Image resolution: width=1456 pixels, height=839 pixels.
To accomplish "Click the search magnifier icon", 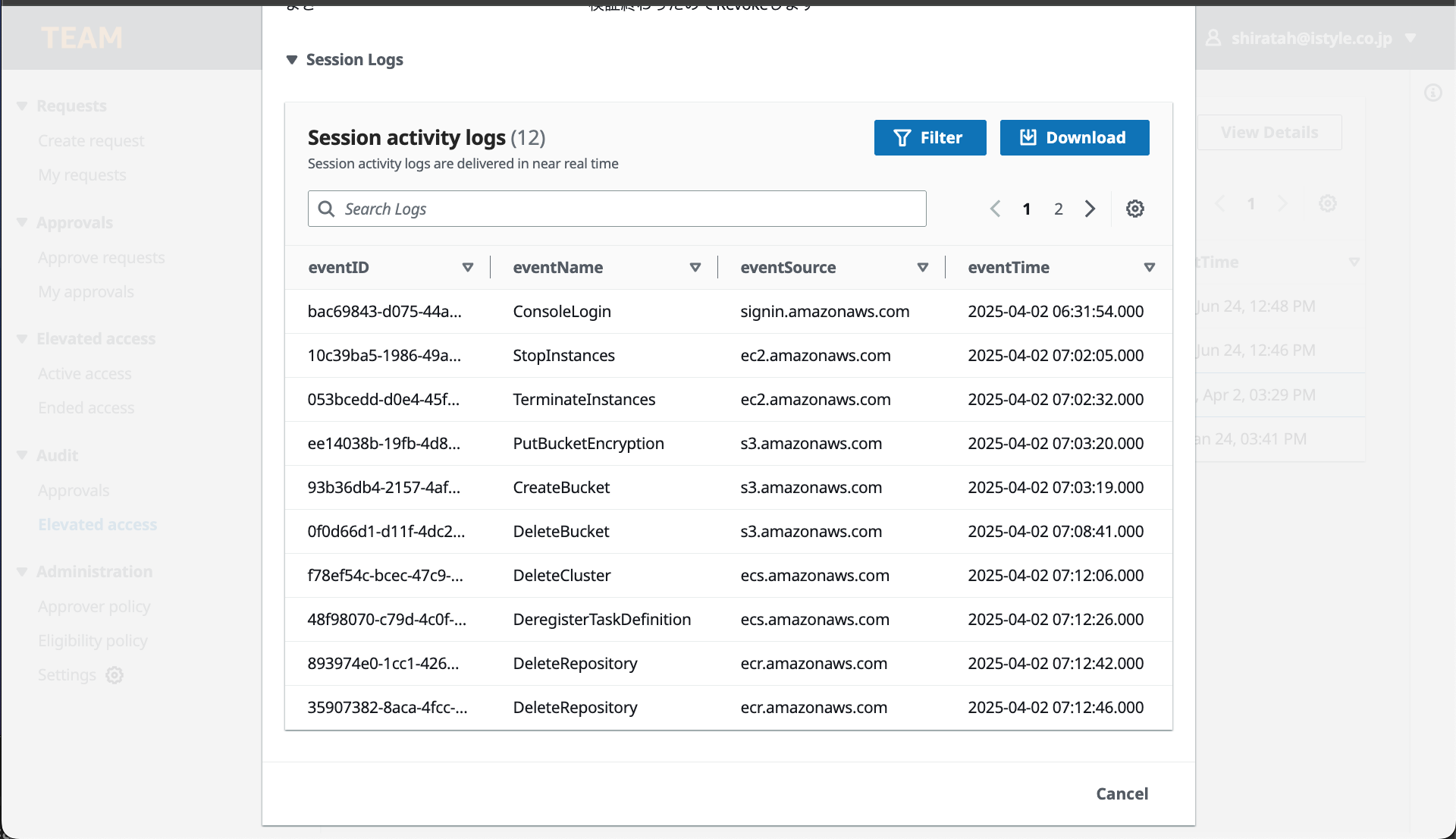I will [326, 209].
